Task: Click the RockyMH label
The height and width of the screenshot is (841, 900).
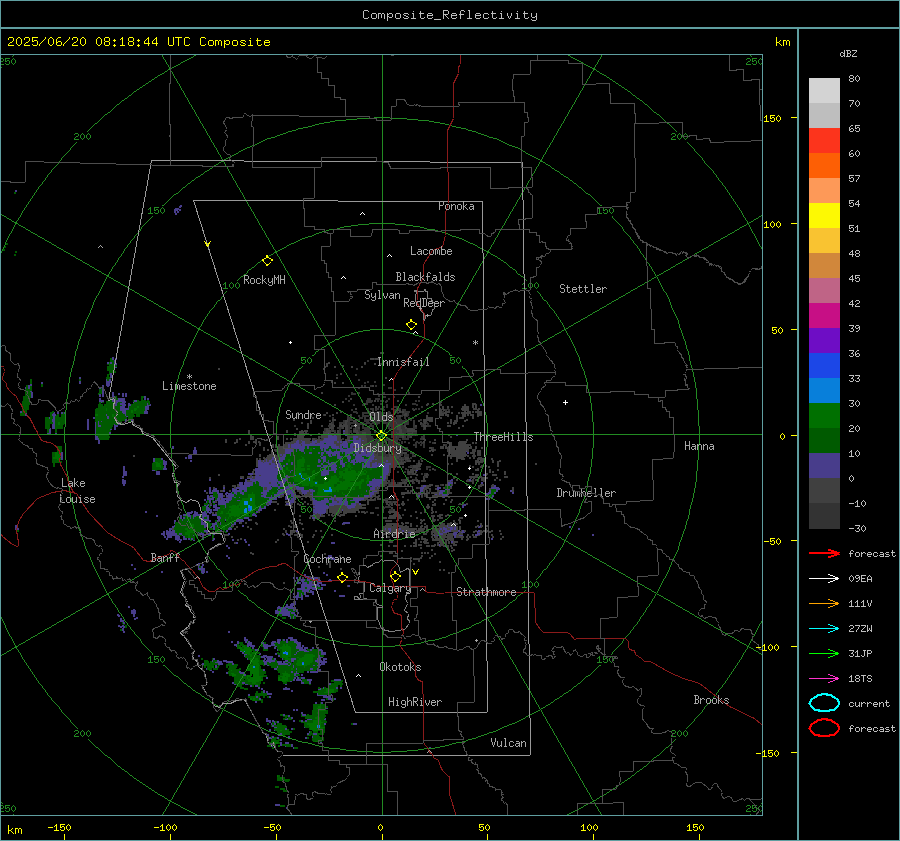Action: click(264, 280)
